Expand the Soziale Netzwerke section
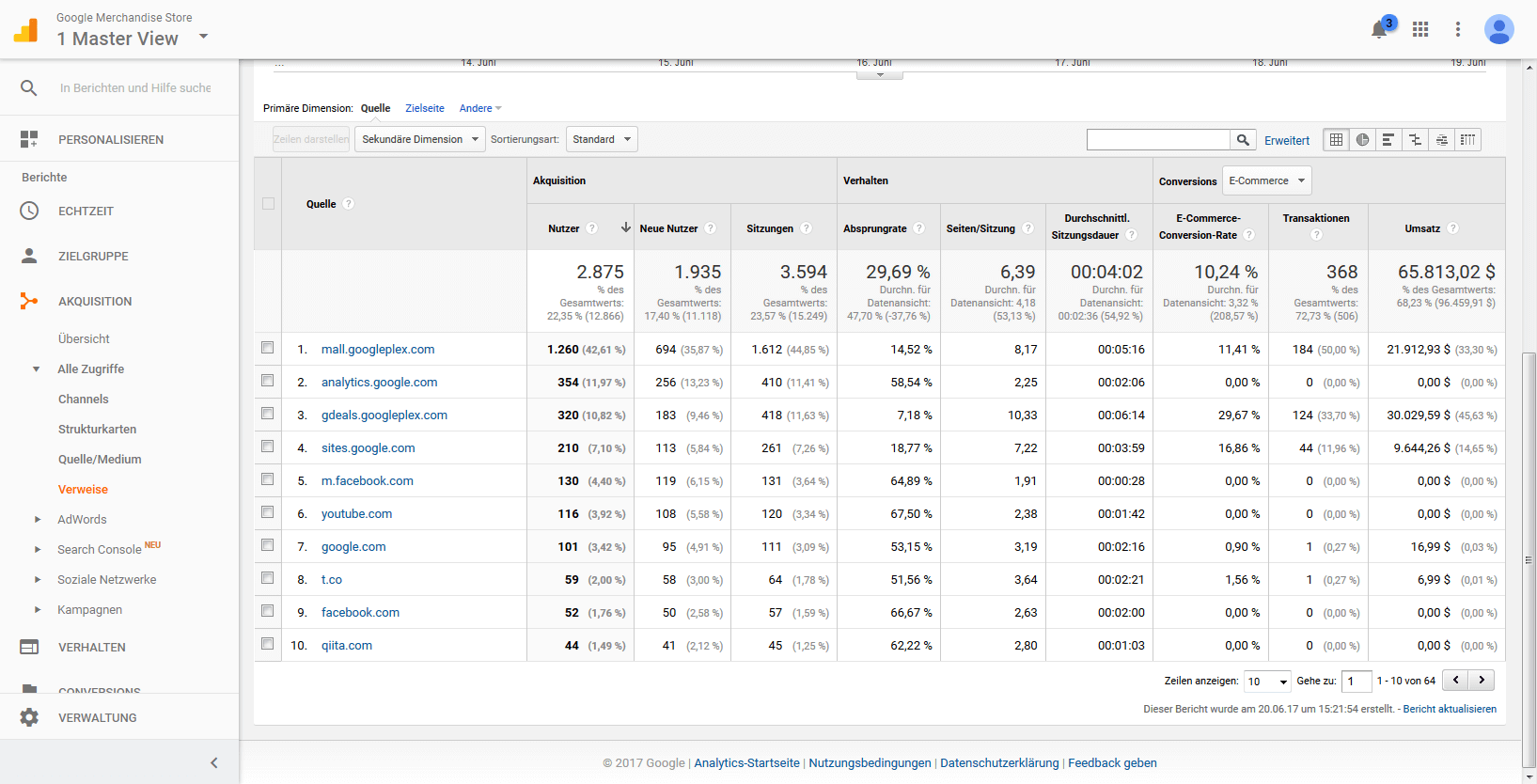 [x=38, y=580]
